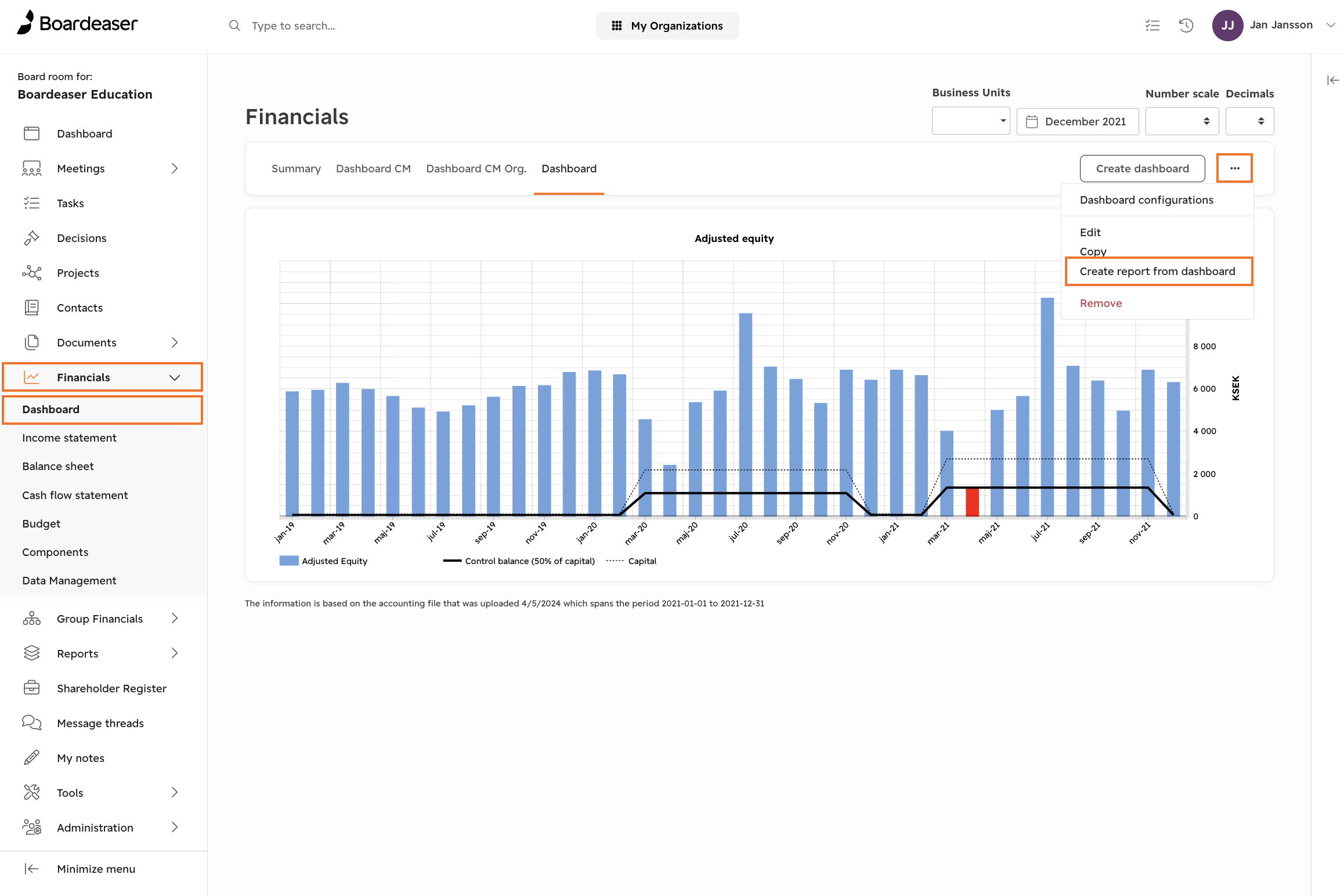Click the Control balance legend line
This screenshot has width=1344, height=896.
click(452, 561)
